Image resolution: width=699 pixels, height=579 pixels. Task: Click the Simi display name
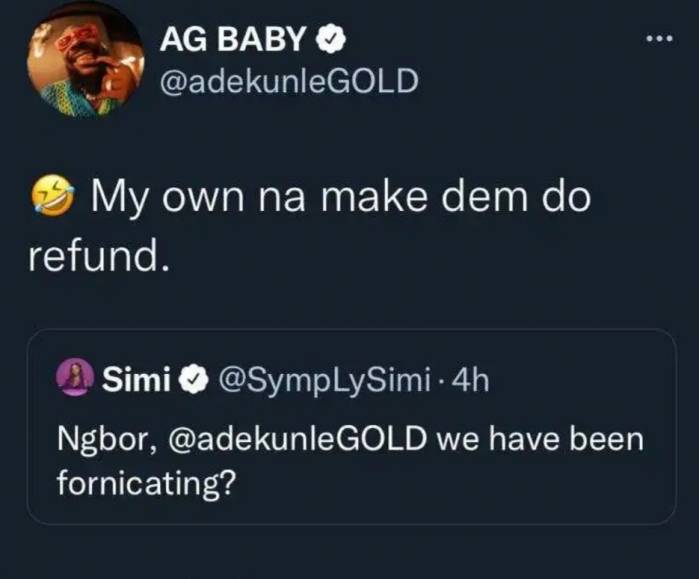[x=137, y=380]
